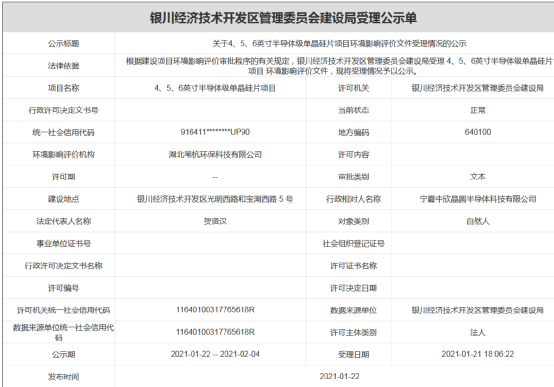Select the '许可机关统一社会信用代码' label
The image size is (554, 387).
coord(64,310)
